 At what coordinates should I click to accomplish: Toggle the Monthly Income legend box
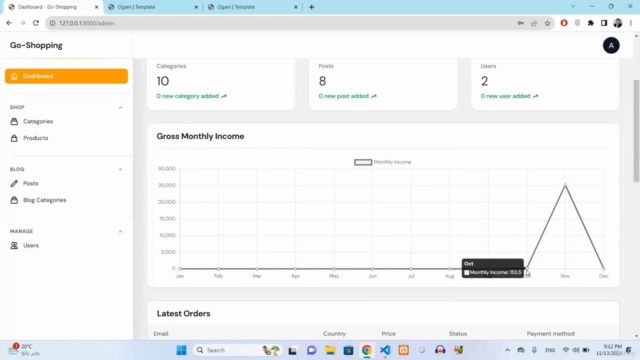363,162
